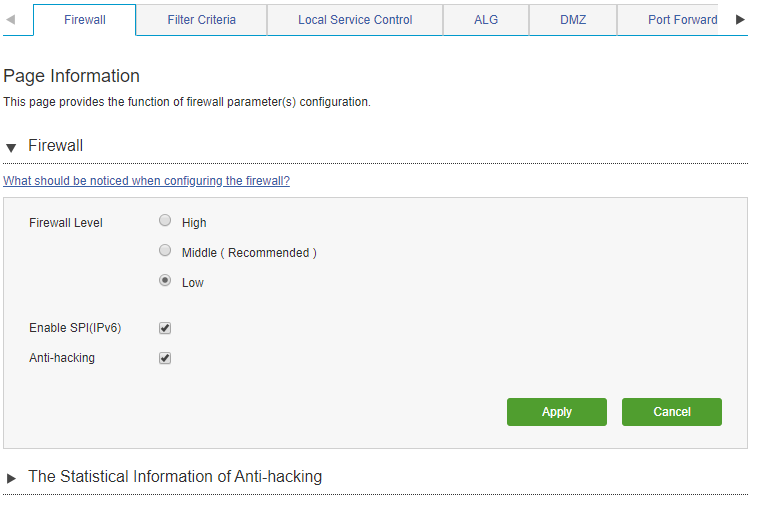Open the firewall configuration notice link
759x509 pixels.
(146, 181)
